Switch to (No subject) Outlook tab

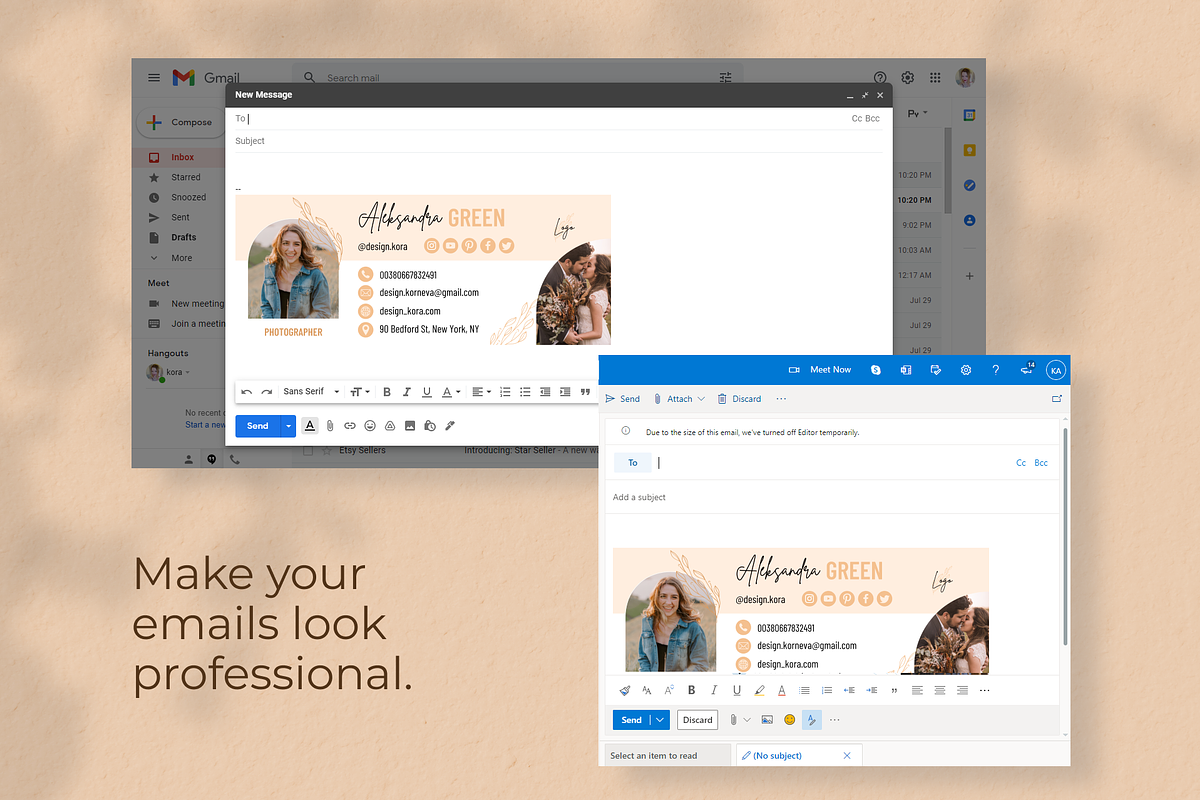798,755
